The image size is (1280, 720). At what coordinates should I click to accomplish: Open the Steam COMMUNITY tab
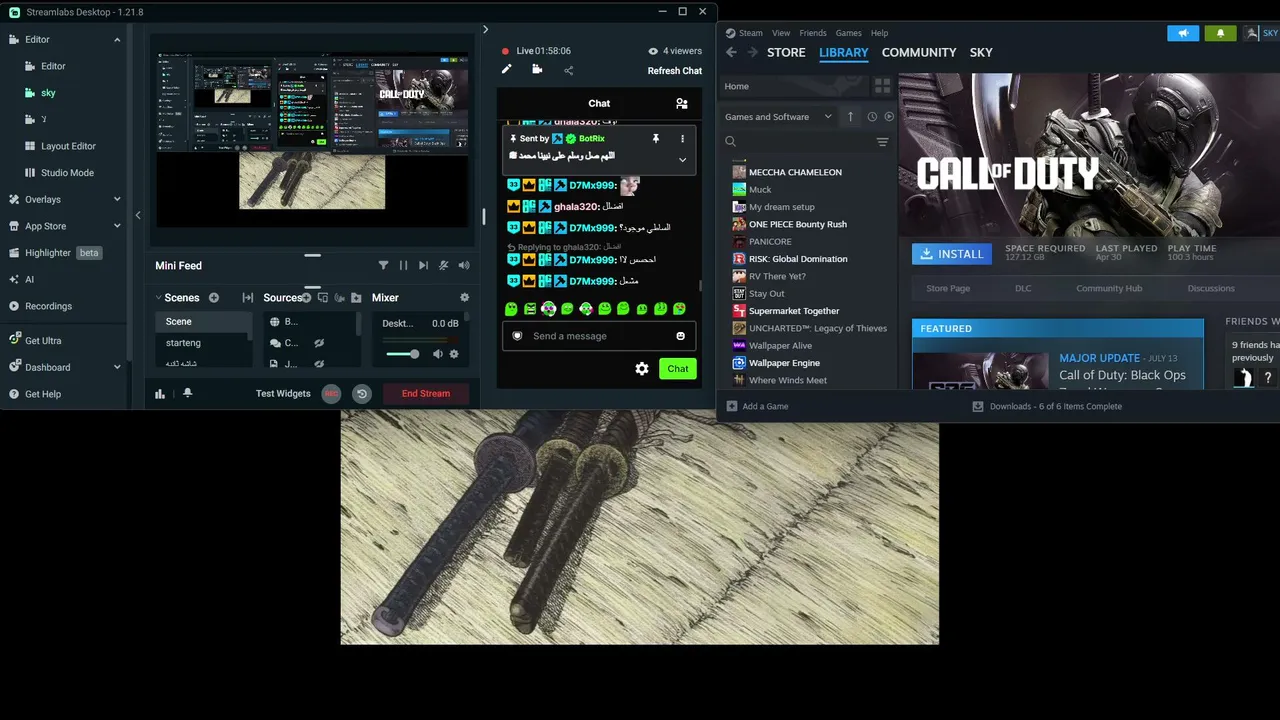919,53
